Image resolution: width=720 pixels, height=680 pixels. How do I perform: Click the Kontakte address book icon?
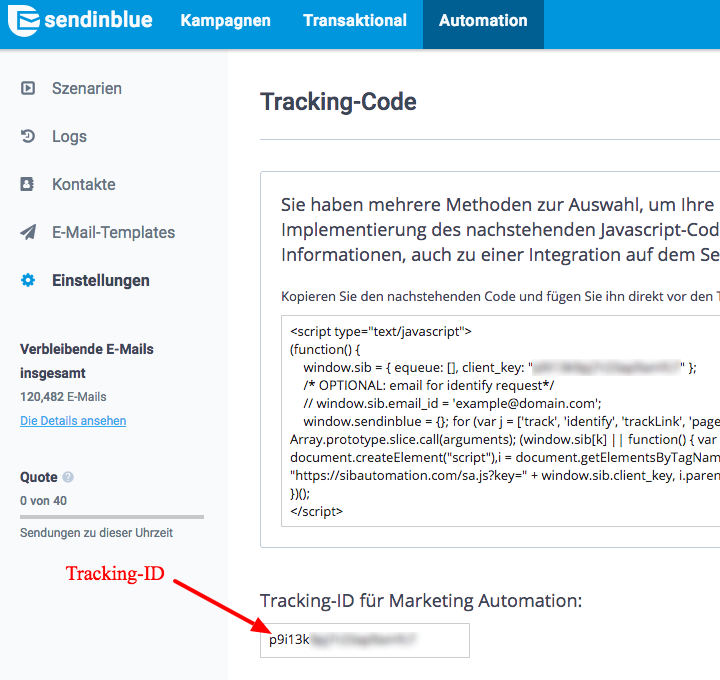coord(27,184)
